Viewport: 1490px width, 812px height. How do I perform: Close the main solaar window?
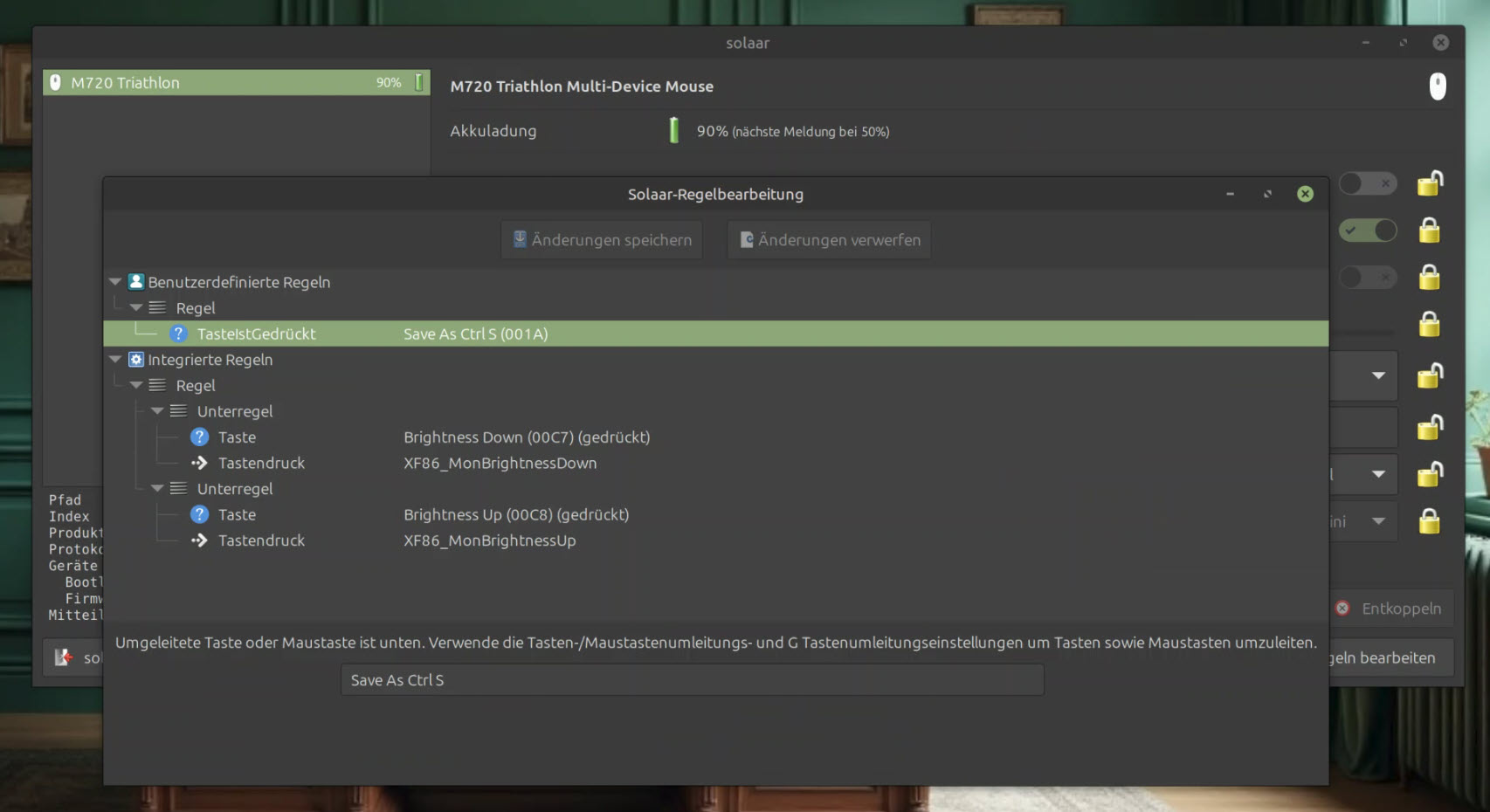coord(1441,43)
